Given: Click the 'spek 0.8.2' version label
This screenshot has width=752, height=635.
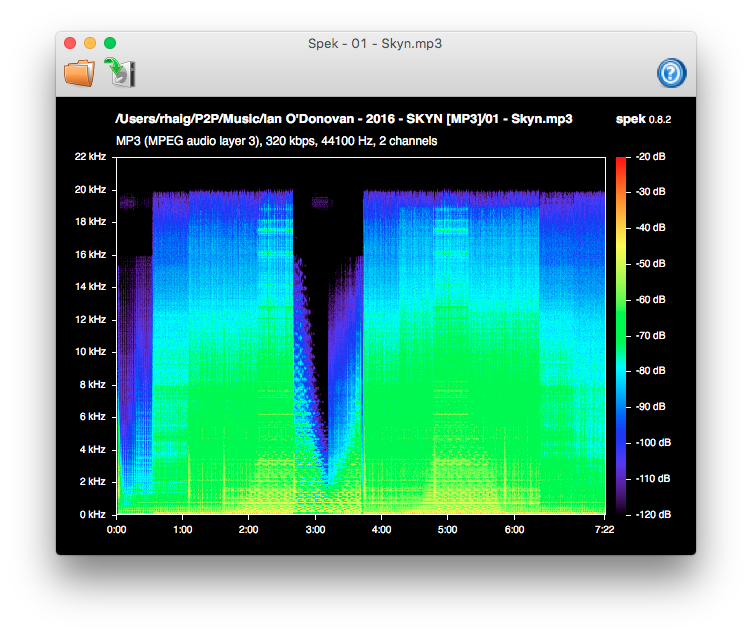Looking at the screenshot, I should [x=644, y=119].
